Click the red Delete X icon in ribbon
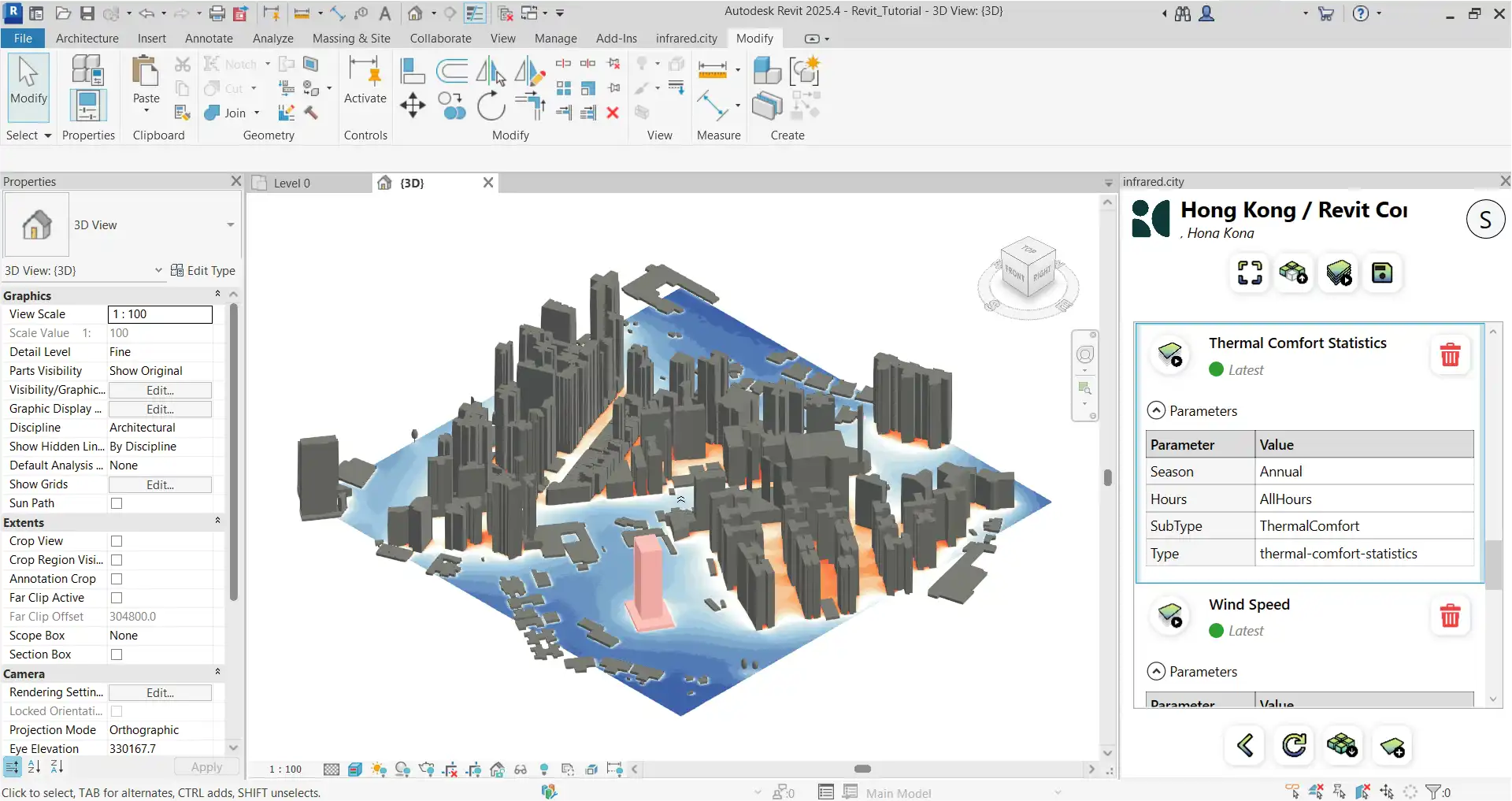Viewport: 1512px width, 801px height. [613, 113]
